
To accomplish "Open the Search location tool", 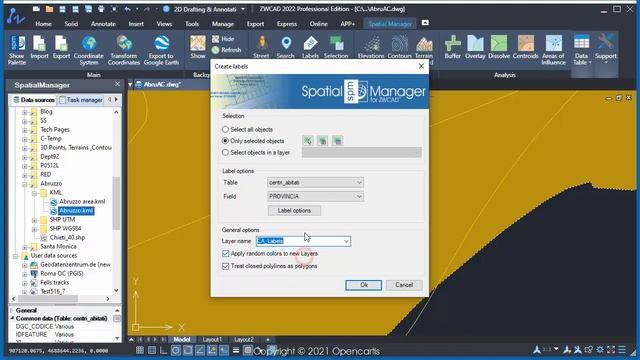I will [x=286, y=47].
